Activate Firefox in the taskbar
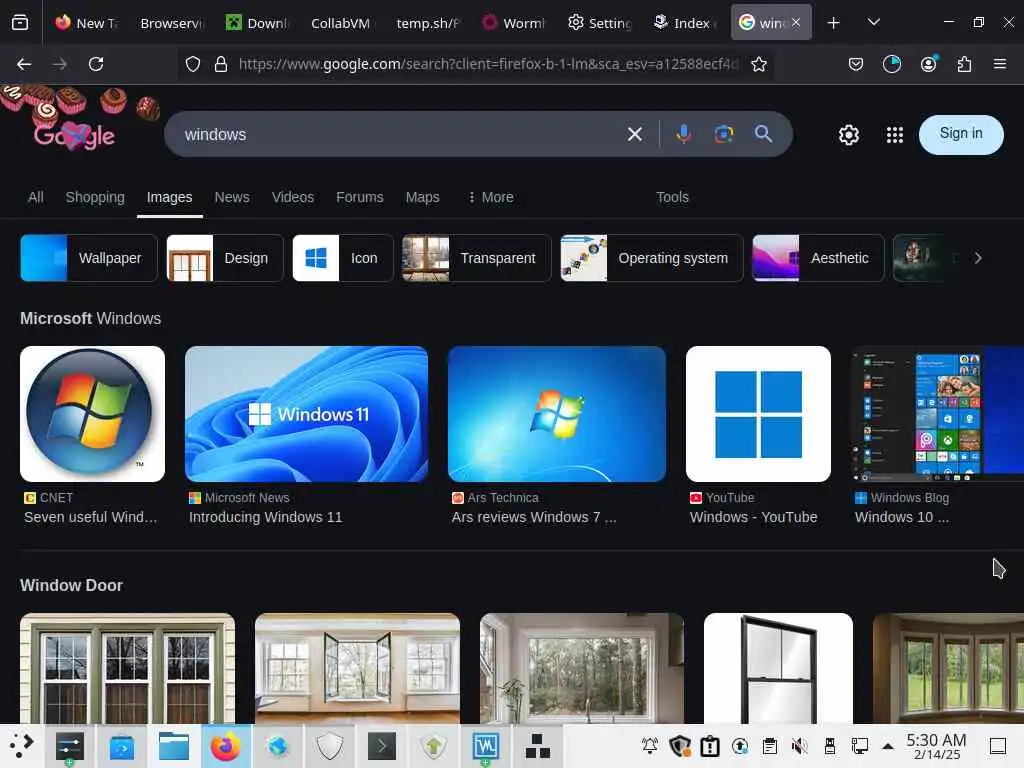This screenshot has height=768, width=1024. [225, 746]
